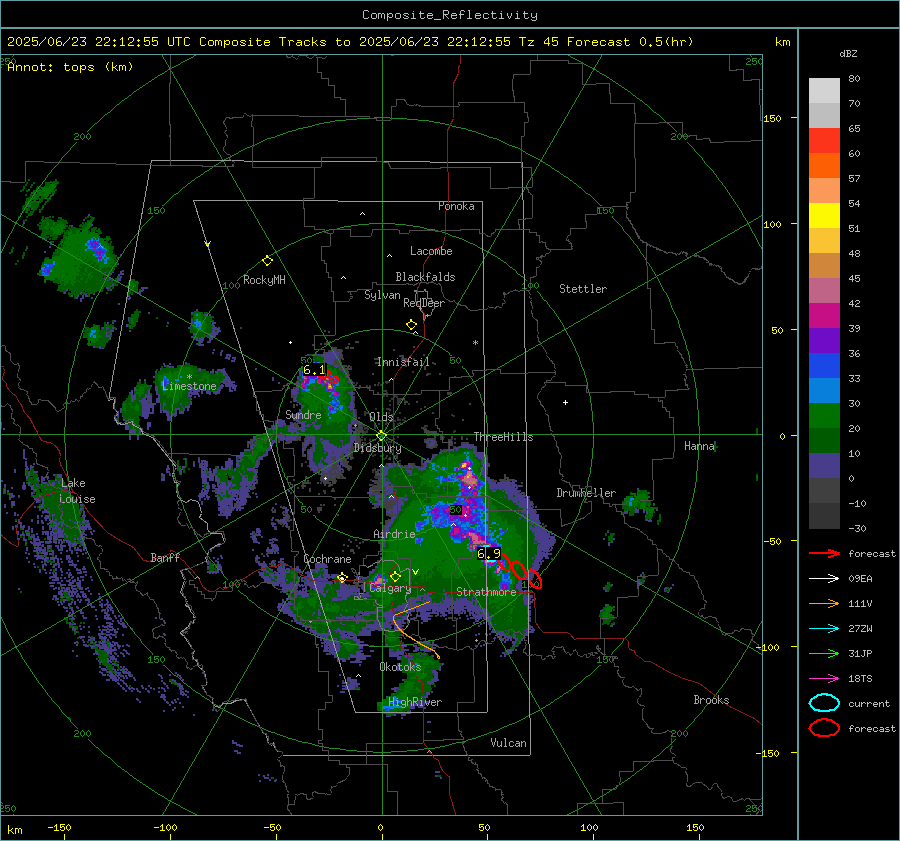Click the Blackfalds city label

point(425,277)
